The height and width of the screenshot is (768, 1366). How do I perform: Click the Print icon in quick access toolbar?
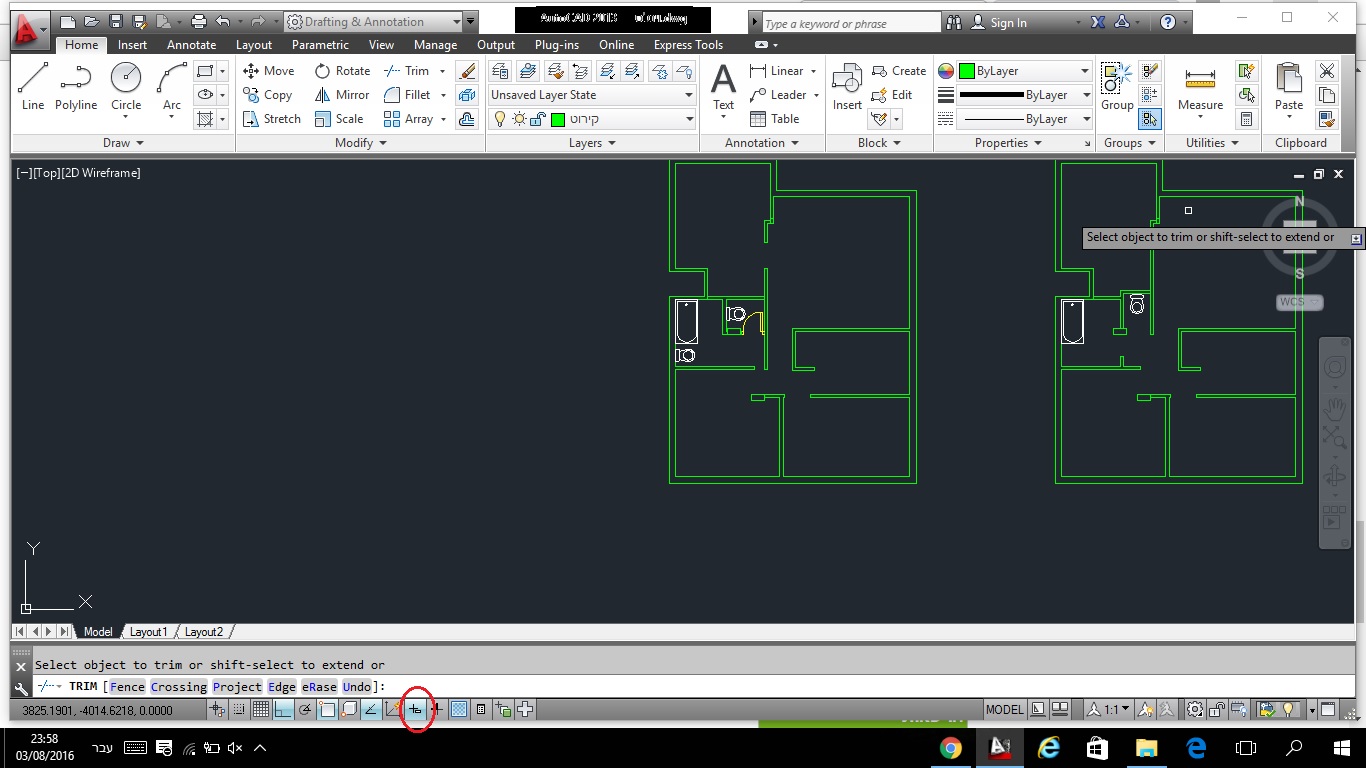click(x=199, y=22)
